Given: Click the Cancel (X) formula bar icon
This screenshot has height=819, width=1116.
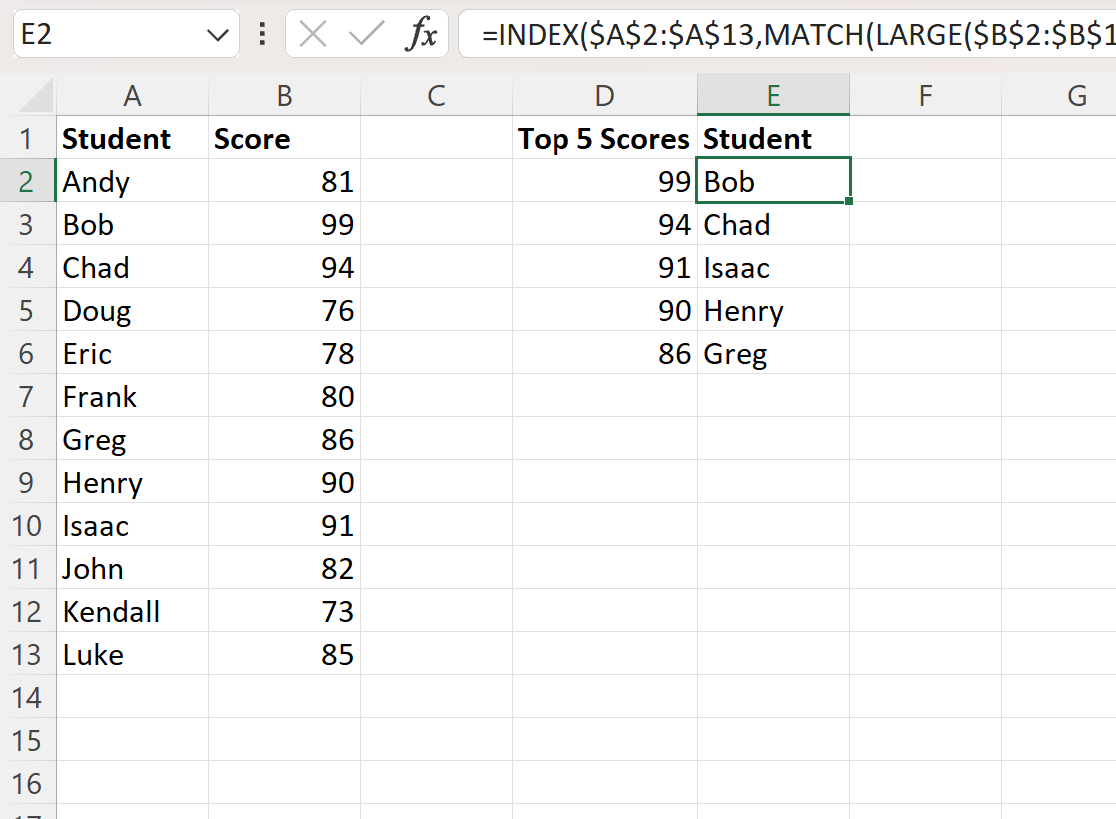Looking at the screenshot, I should pyautogui.click(x=313, y=33).
